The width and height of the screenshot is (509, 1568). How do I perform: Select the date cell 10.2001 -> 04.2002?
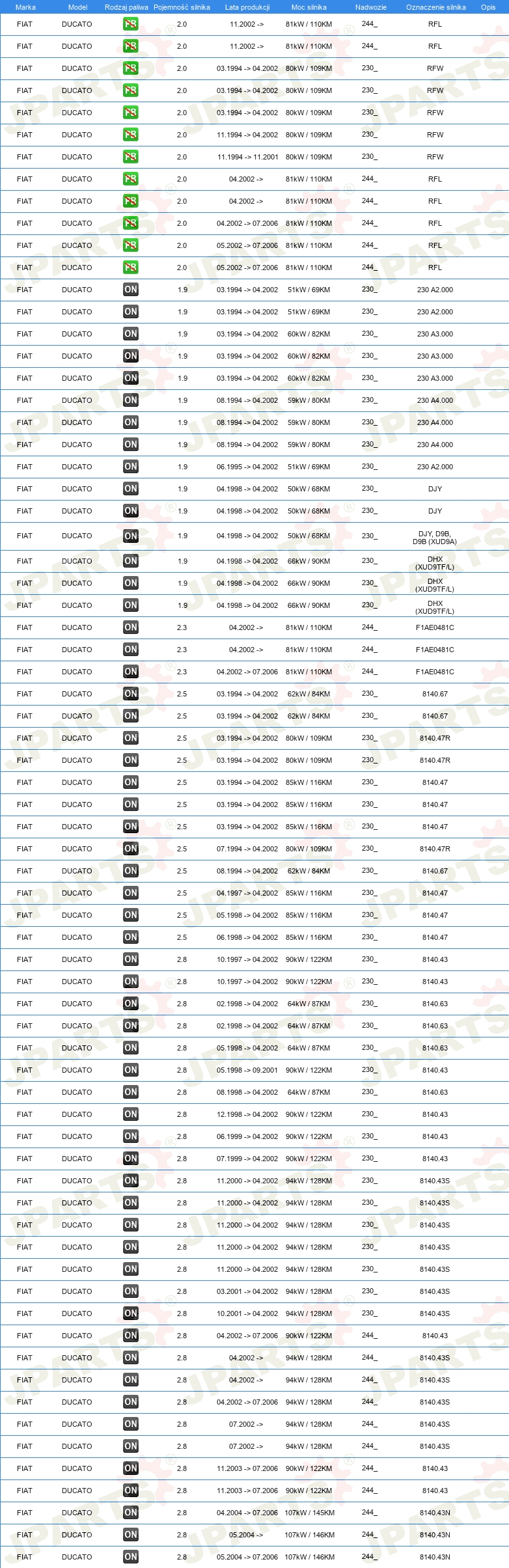(247, 1314)
